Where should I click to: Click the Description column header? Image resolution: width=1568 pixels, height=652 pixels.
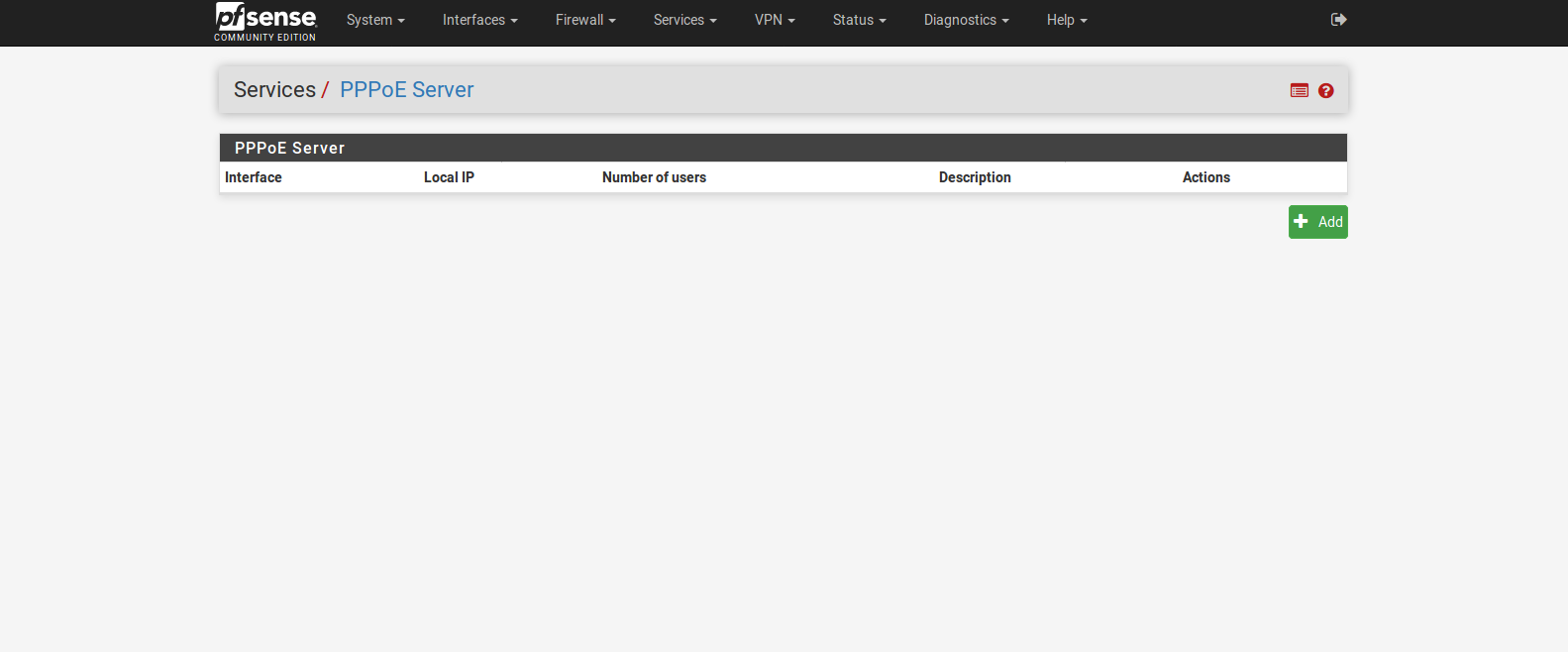pyautogui.click(x=975, y=177)
